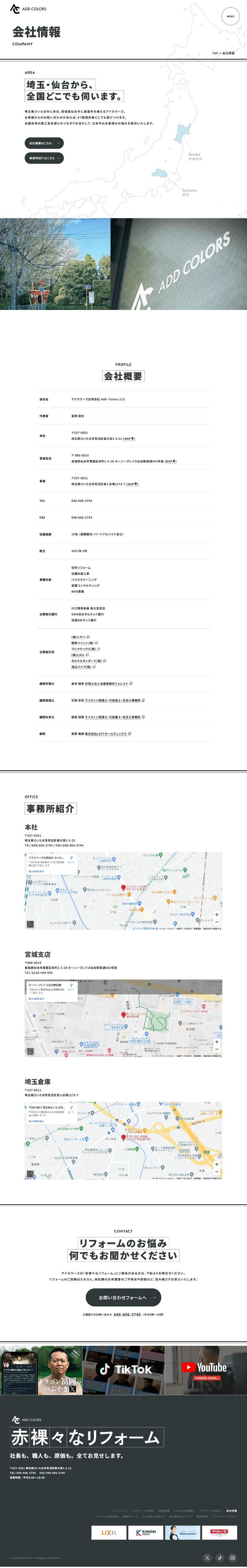Open 拡大地図を表示 on the 埼玉倉庫 map

36,1121
